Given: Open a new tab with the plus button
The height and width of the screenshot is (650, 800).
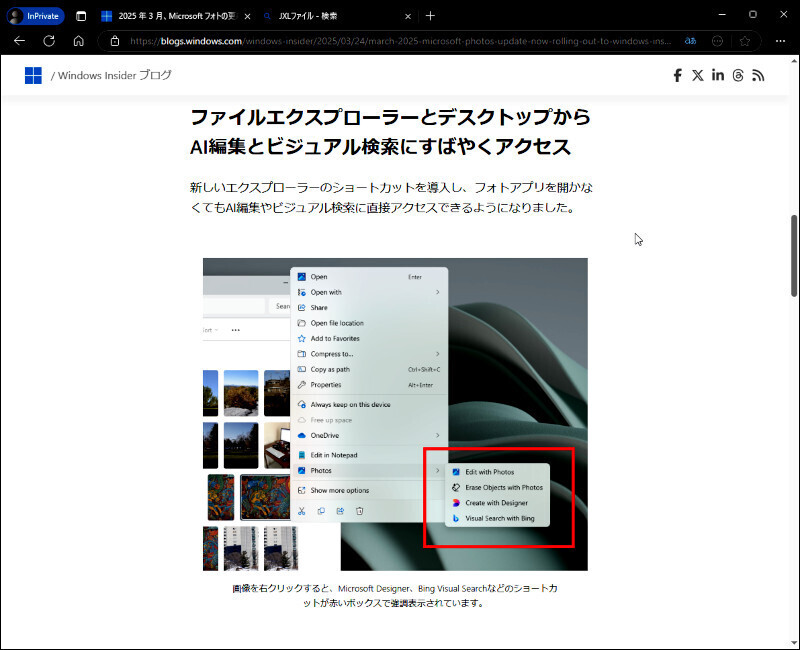Looking at the screenshot, I should pyautogui.click(x=430, y=16).
